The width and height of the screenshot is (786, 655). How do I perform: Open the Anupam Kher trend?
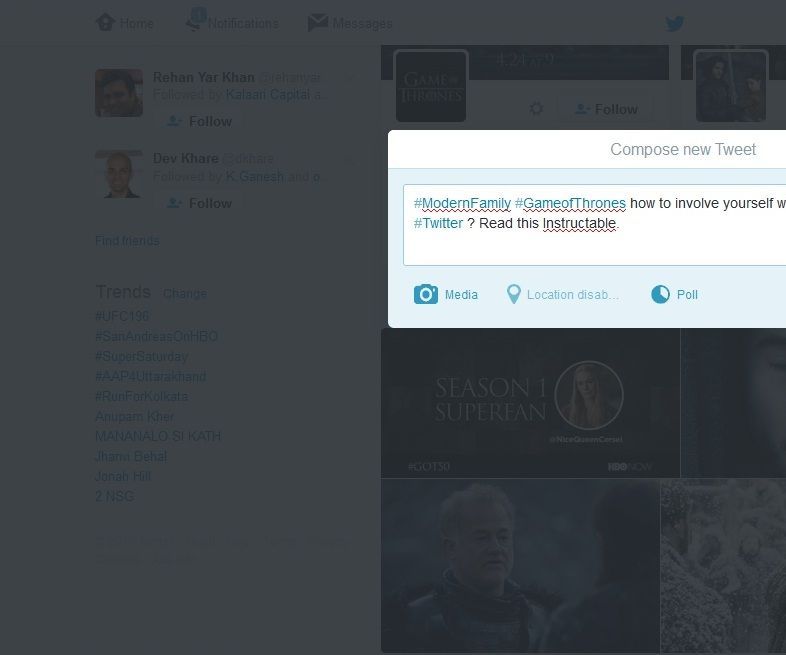(x=134, y=416)
